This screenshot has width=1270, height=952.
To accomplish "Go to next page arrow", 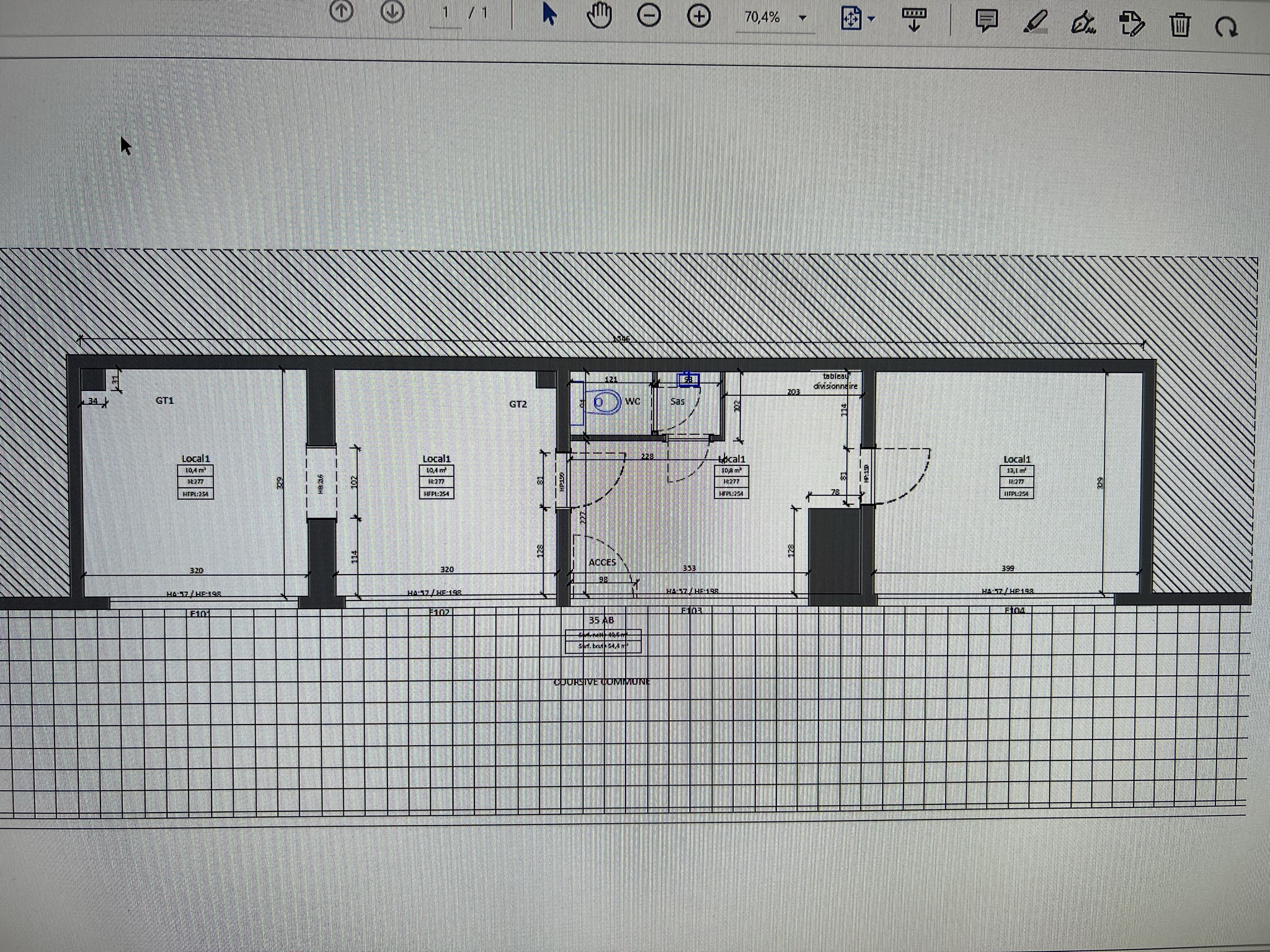I will point(392,11).
